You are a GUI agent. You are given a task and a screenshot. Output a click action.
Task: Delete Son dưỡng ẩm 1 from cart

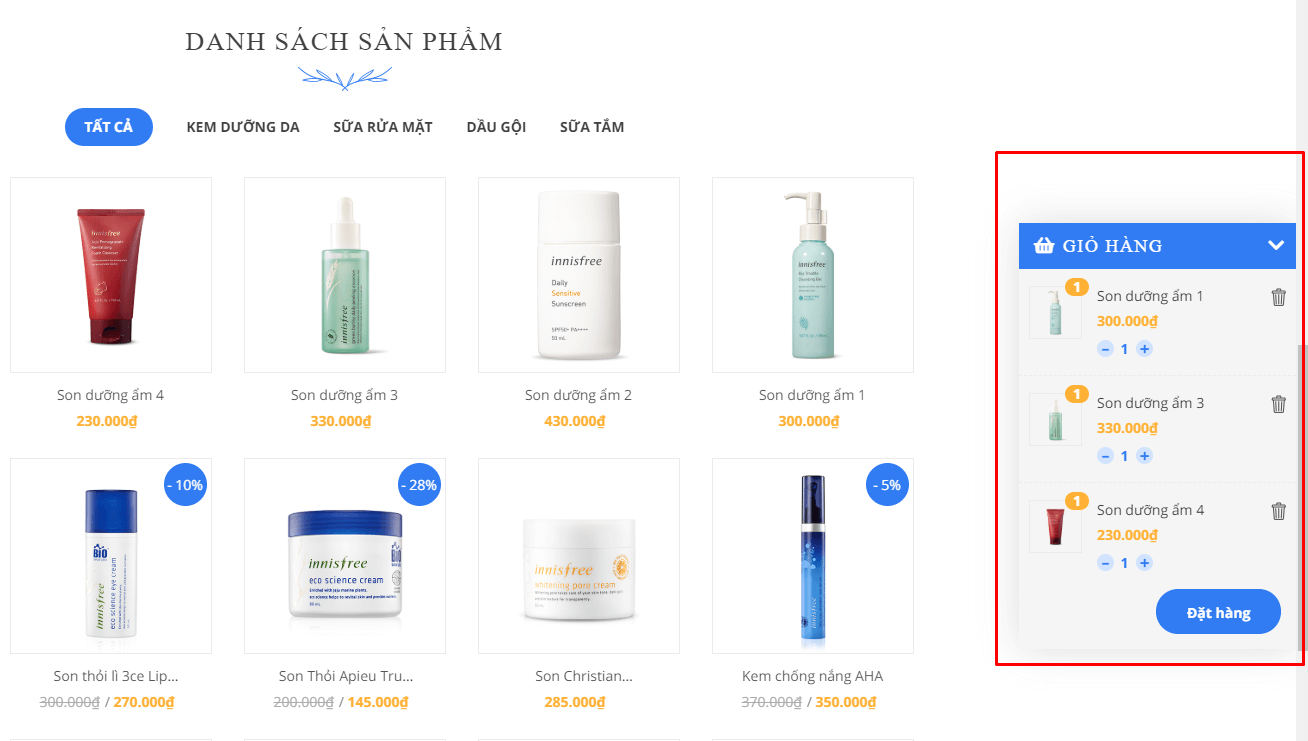[1278, 297]
